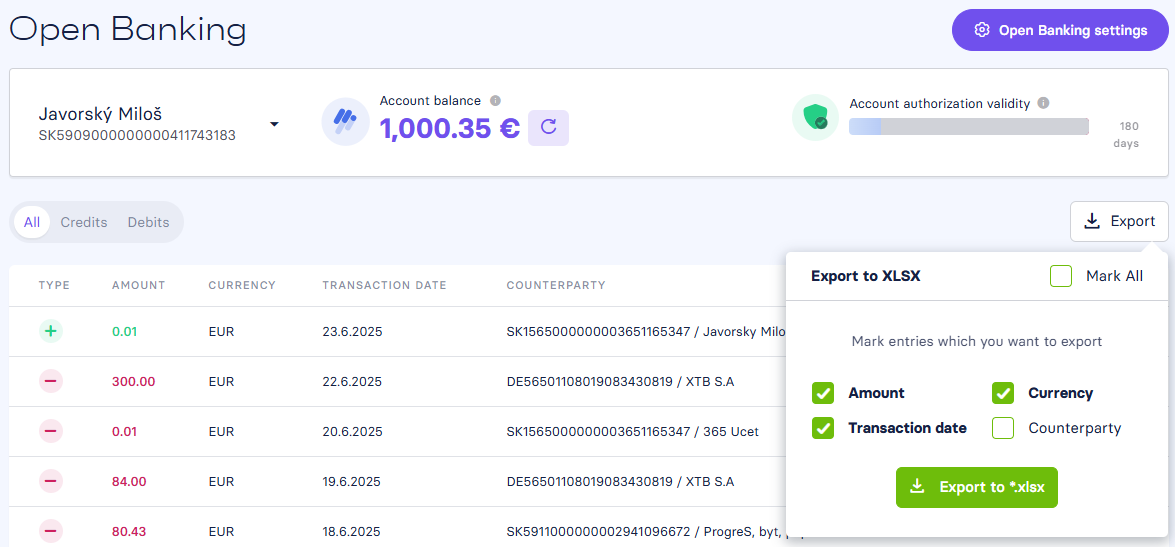This screenshot has height=547, width=1175.
Task: Click the blue account balance logo icon
Action: pyautogui.click(x=345, y=121)
